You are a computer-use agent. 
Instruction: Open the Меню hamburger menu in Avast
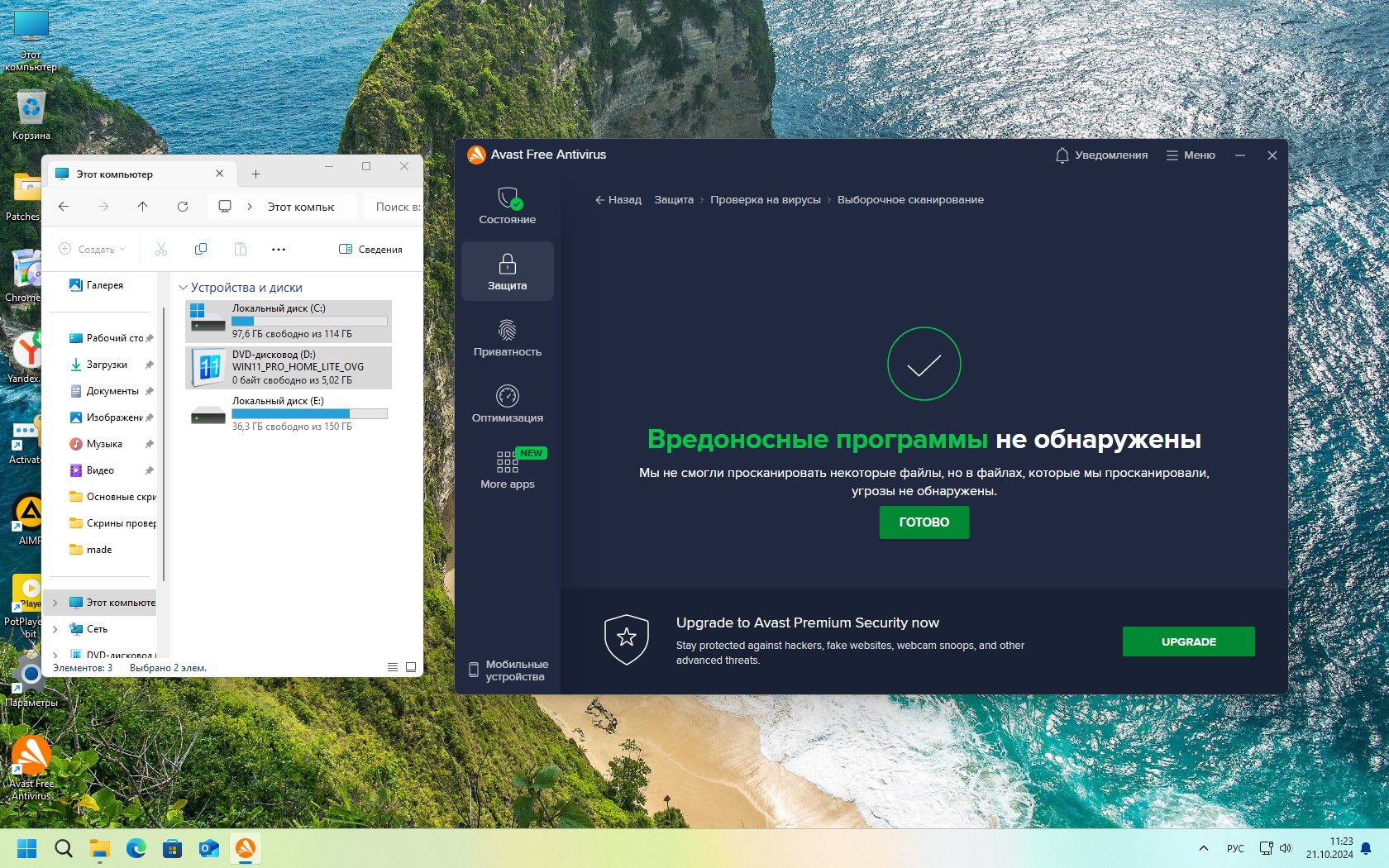(1191, 155)
